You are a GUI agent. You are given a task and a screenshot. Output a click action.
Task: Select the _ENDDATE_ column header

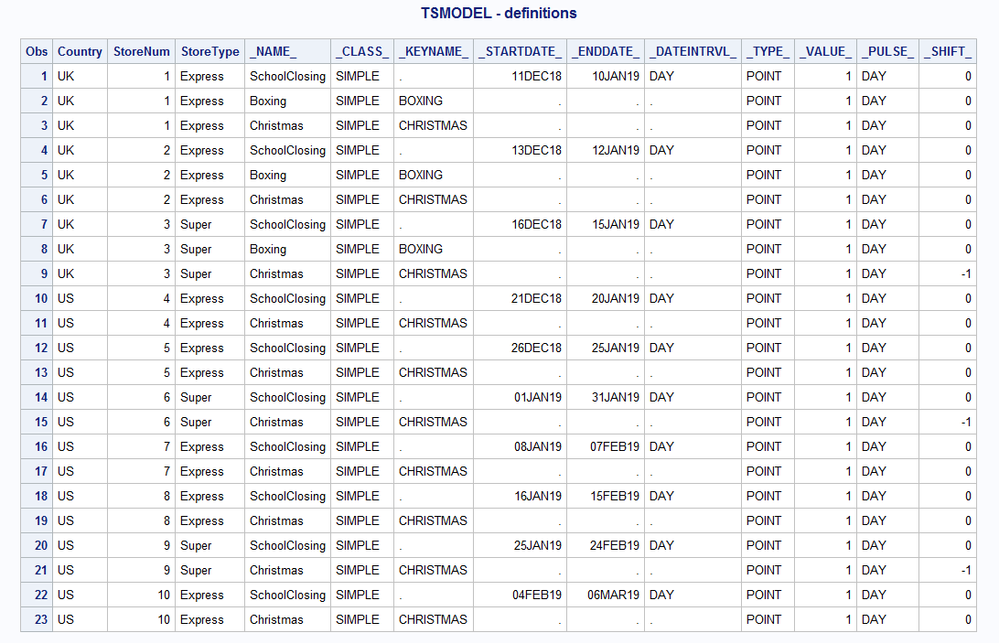point(606,52)
